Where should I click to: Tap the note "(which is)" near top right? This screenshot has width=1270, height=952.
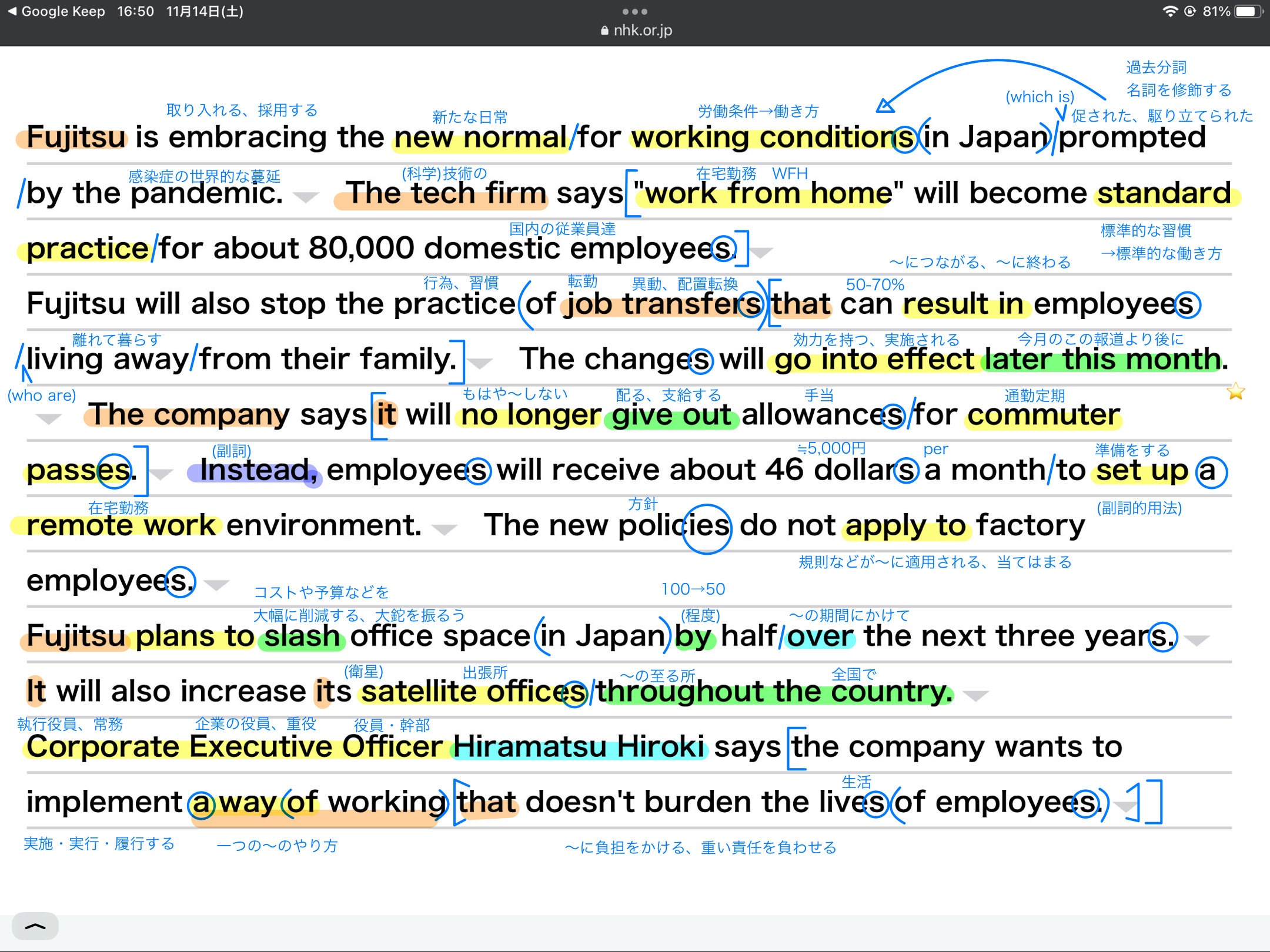pyautogui.click(x=1040, y=97)
